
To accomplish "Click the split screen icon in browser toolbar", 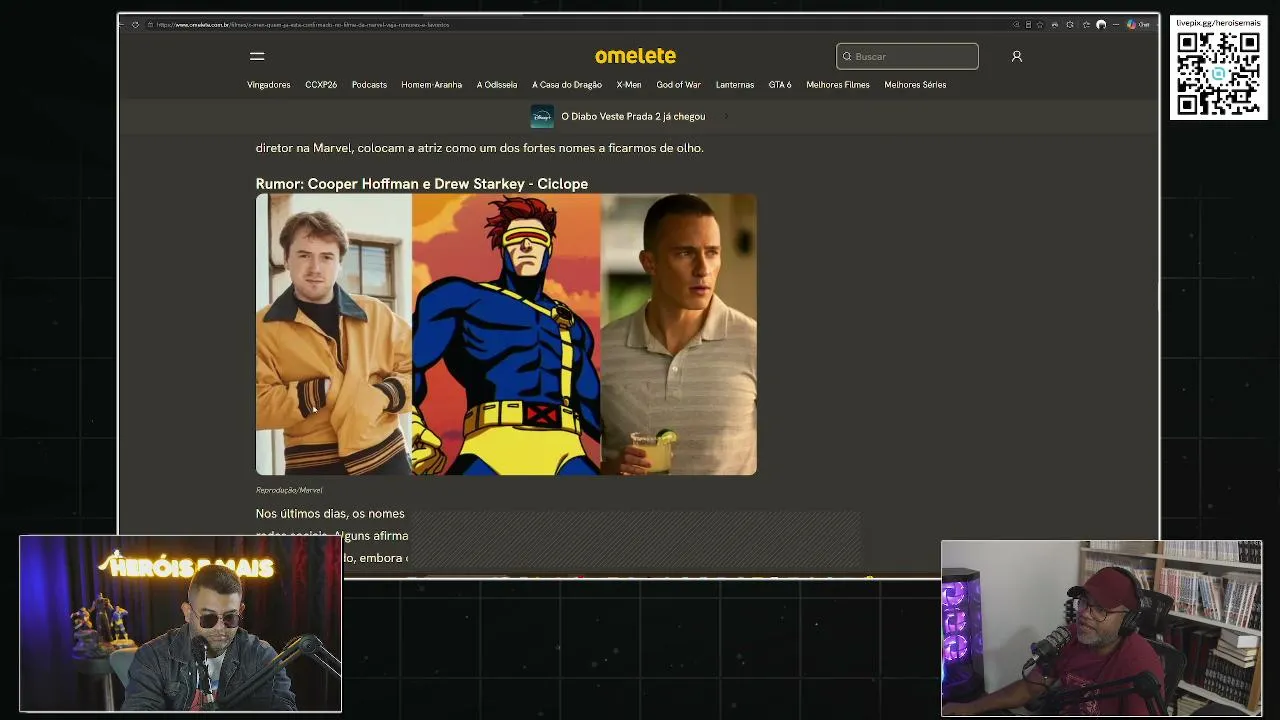I will [x=1028, y=25].
